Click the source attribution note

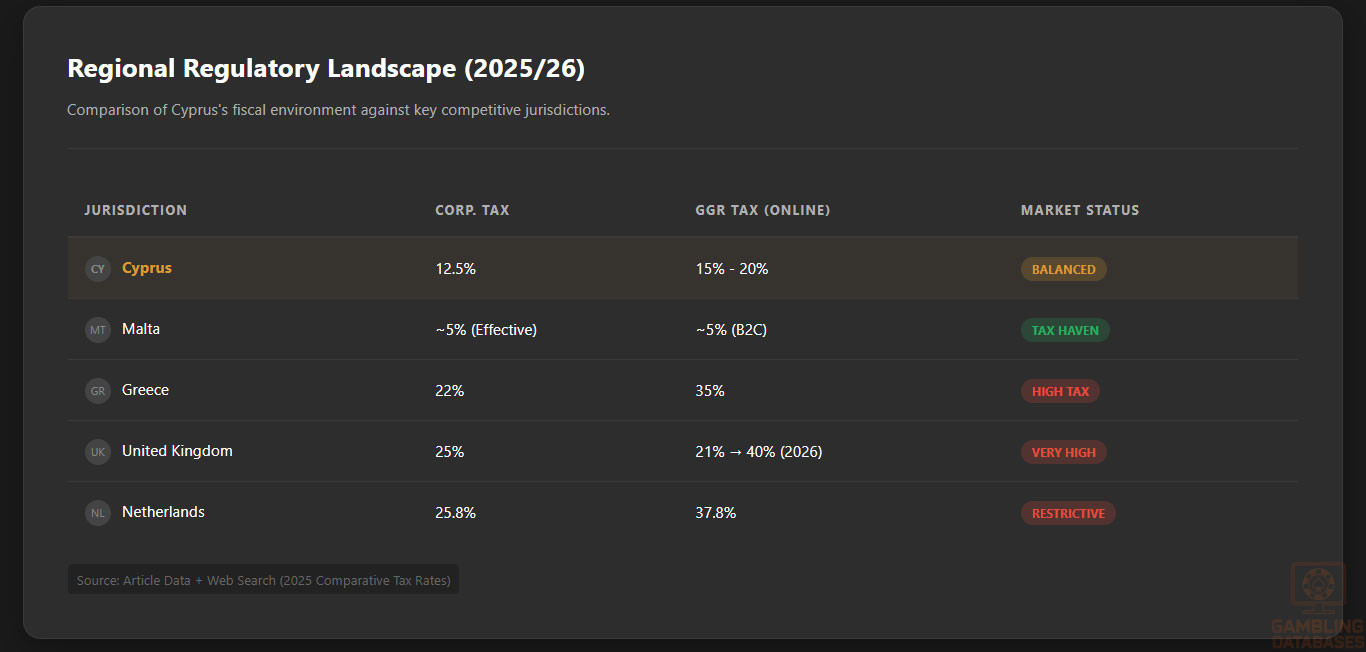(263, 580)
